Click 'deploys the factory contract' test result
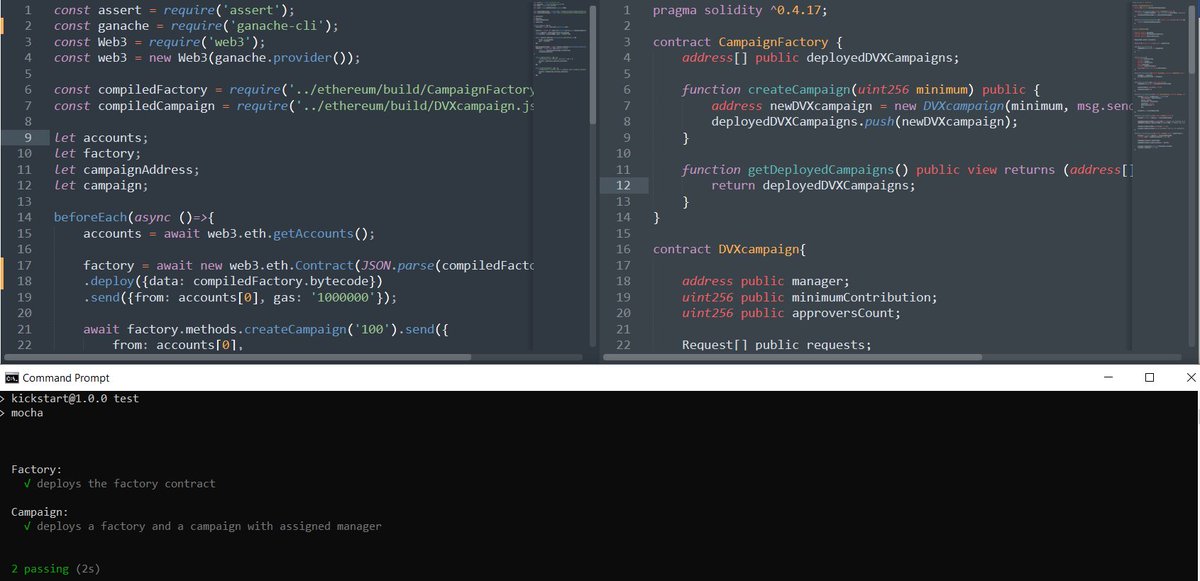This screenshot has height=581, width=1200. coord(125,483)
